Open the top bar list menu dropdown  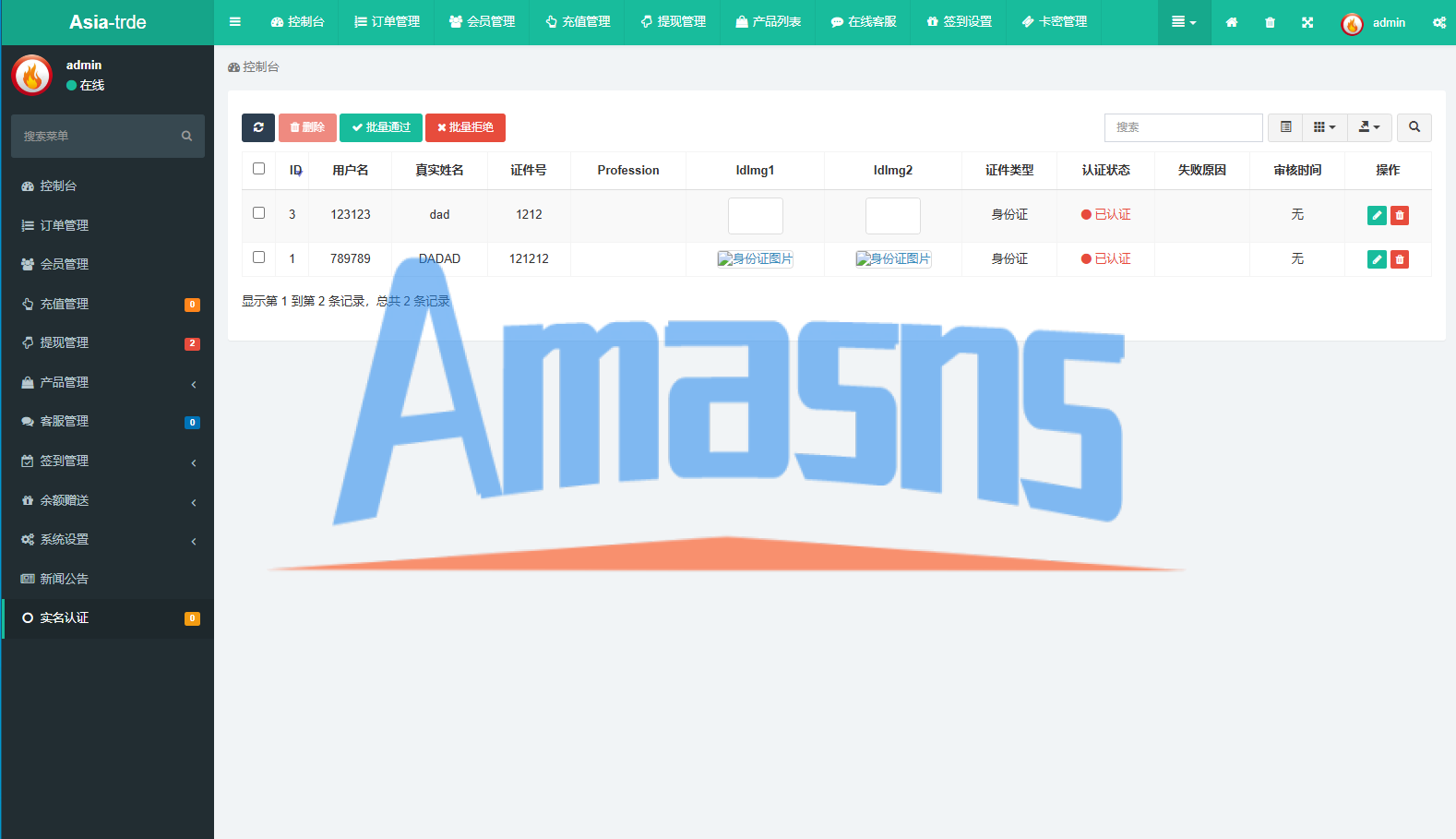(1184, 22)
